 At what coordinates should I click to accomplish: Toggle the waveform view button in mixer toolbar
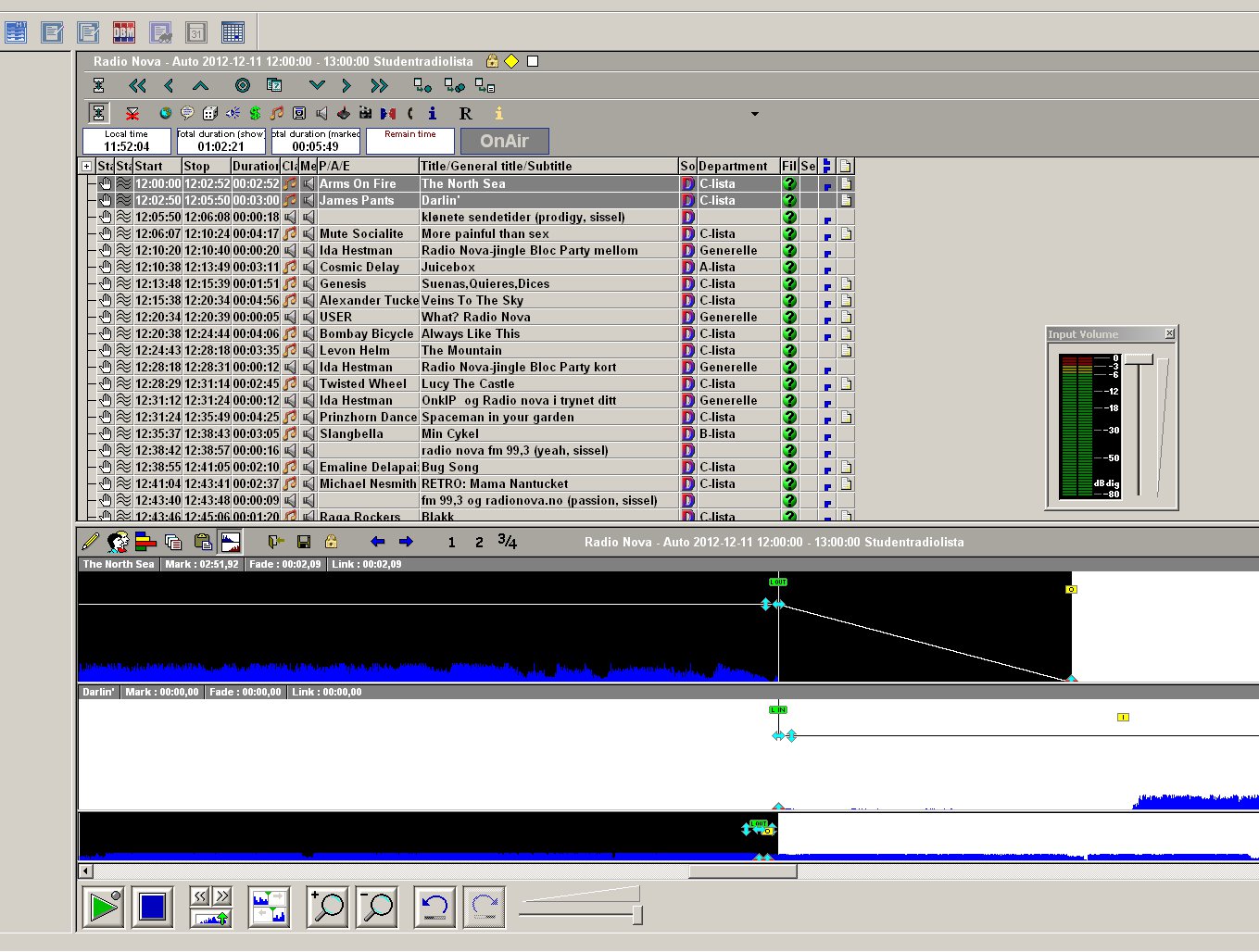click(230, 542)
